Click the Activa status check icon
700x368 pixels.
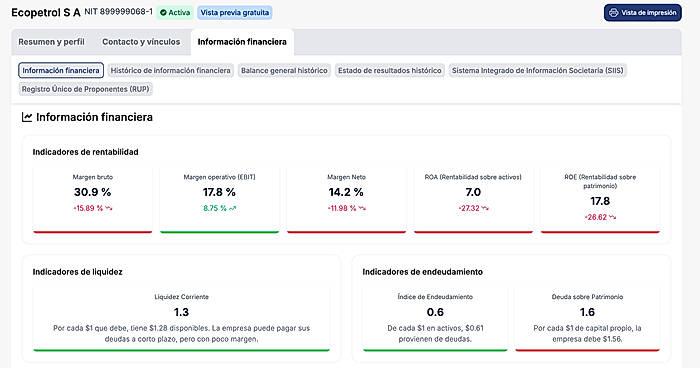click(x=163, y=13)
